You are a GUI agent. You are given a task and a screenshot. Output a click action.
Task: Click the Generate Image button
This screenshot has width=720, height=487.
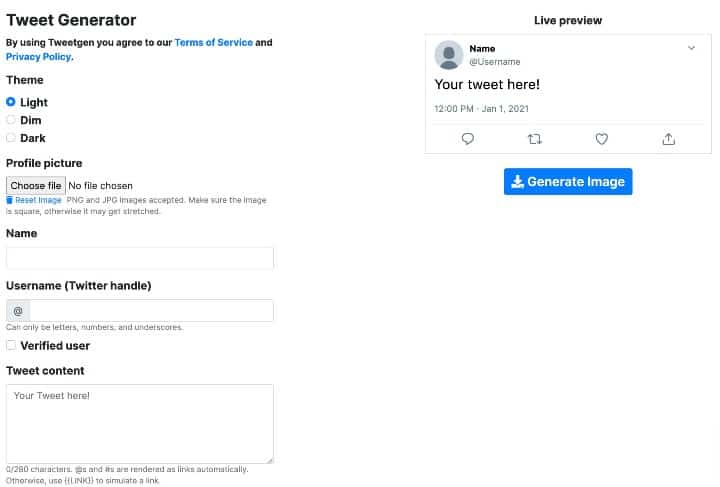point(568,182)
